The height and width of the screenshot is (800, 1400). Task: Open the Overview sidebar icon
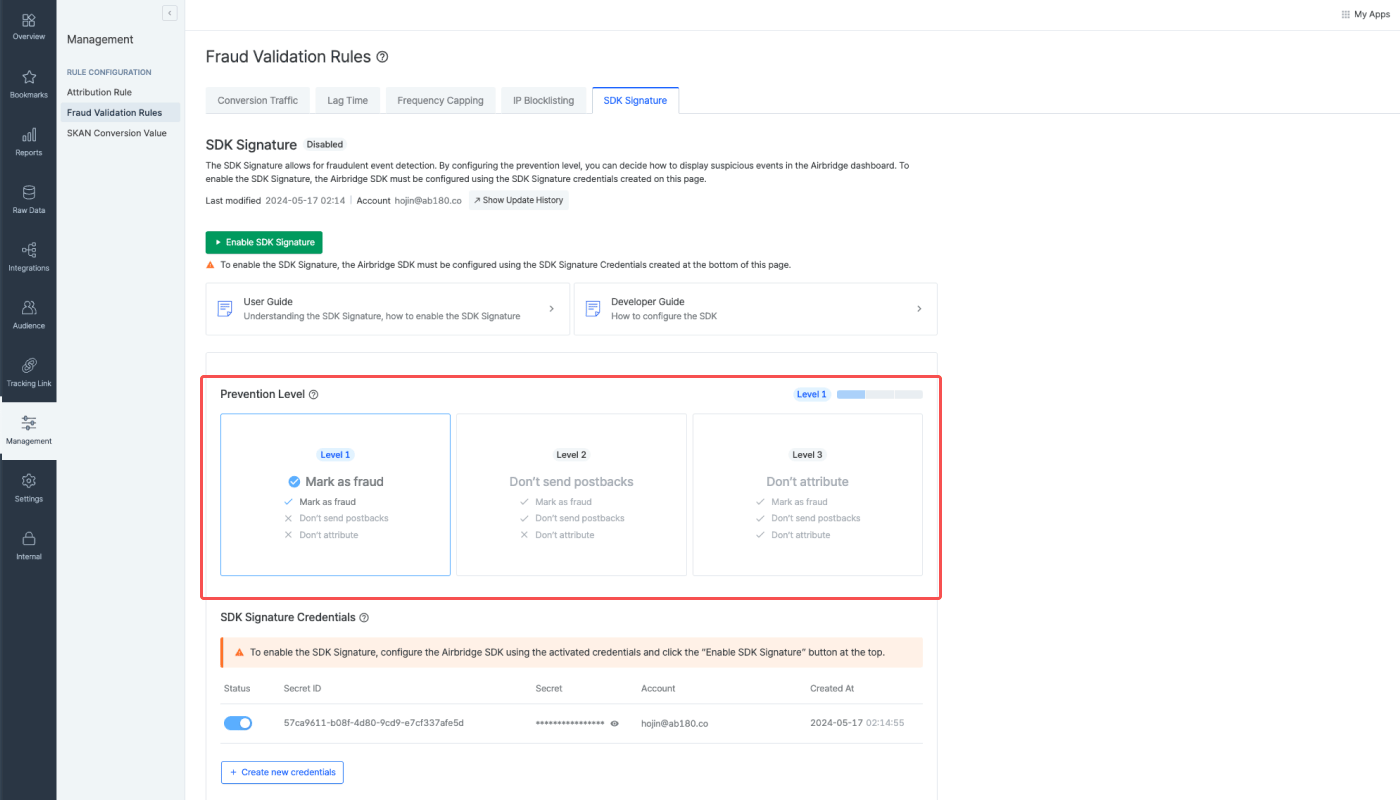click(28, 20)
